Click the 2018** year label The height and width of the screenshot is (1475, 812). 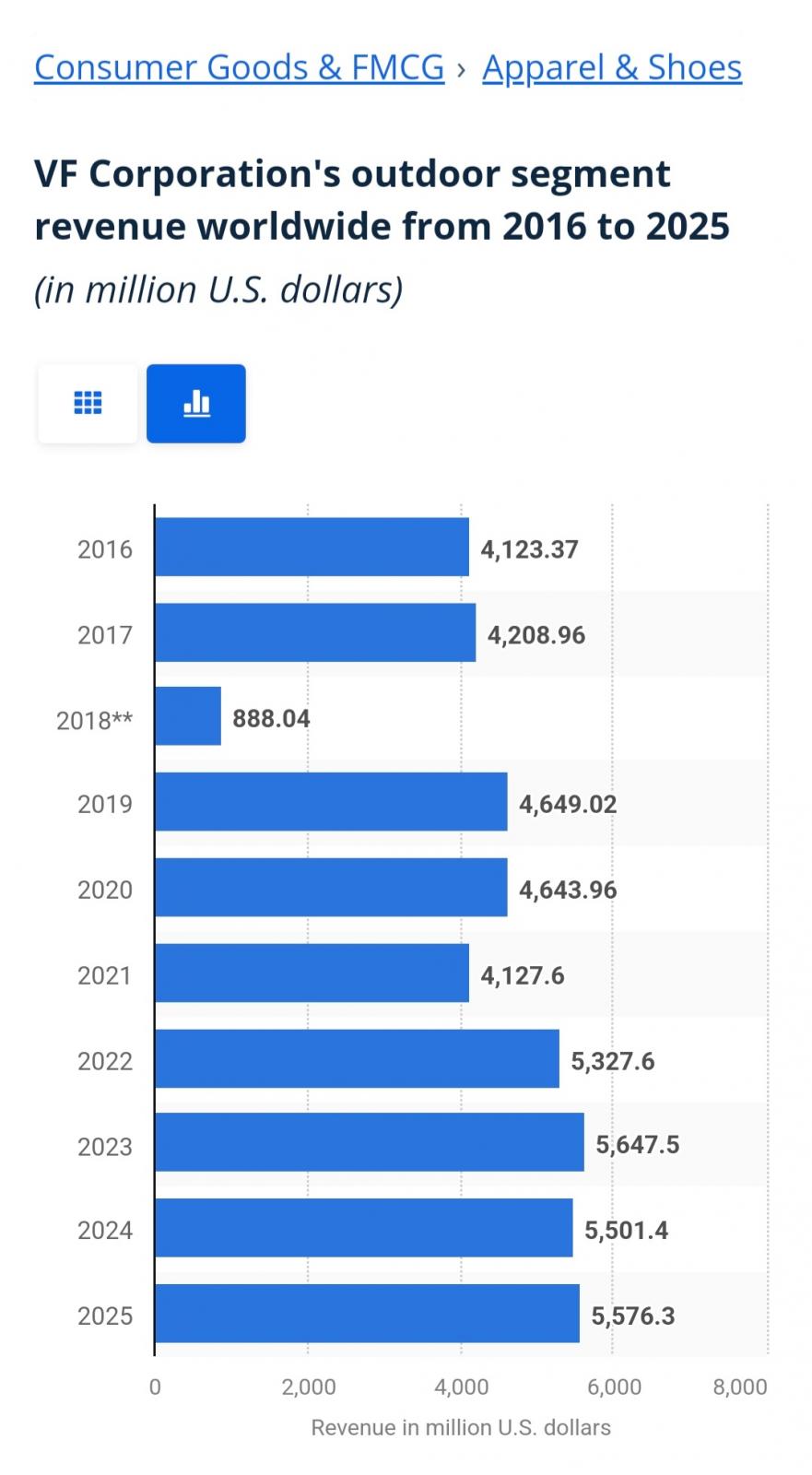tap(95, 720)
